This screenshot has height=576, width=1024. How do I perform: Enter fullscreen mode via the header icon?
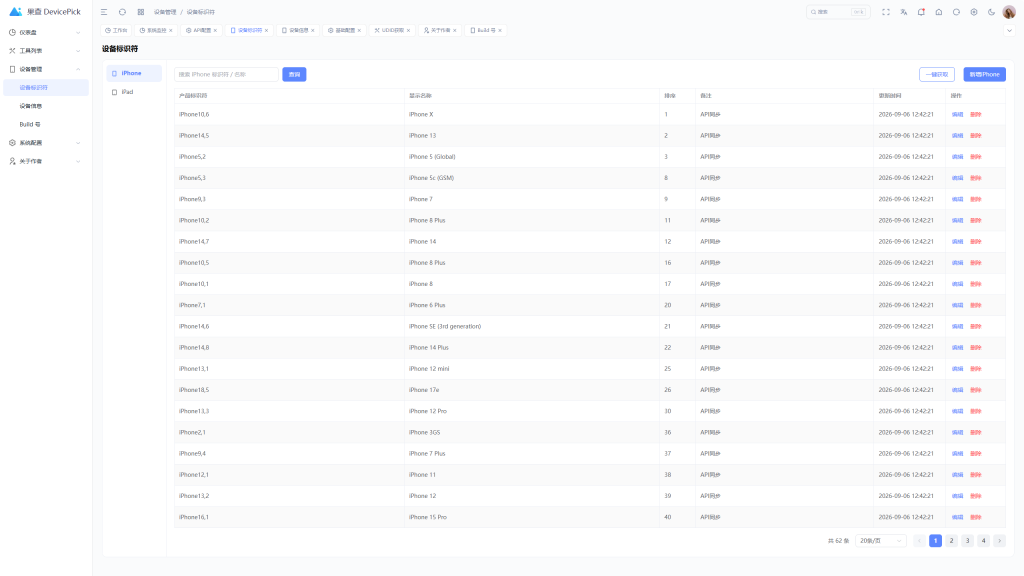886,12
